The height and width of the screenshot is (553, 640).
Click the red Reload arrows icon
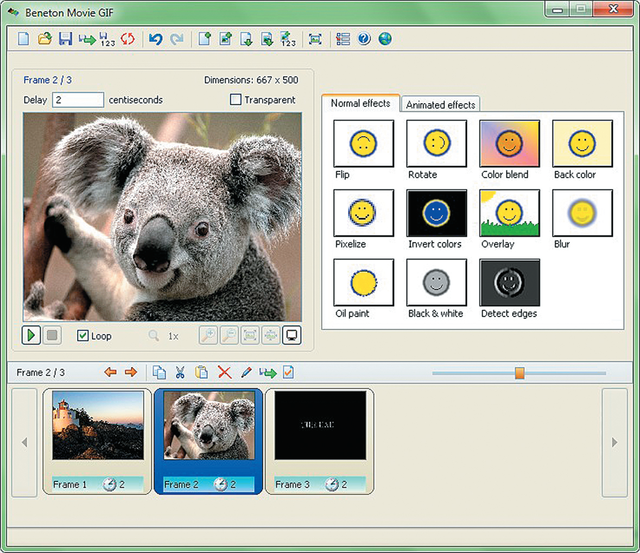pyautogui.click(x=127, y=39)
